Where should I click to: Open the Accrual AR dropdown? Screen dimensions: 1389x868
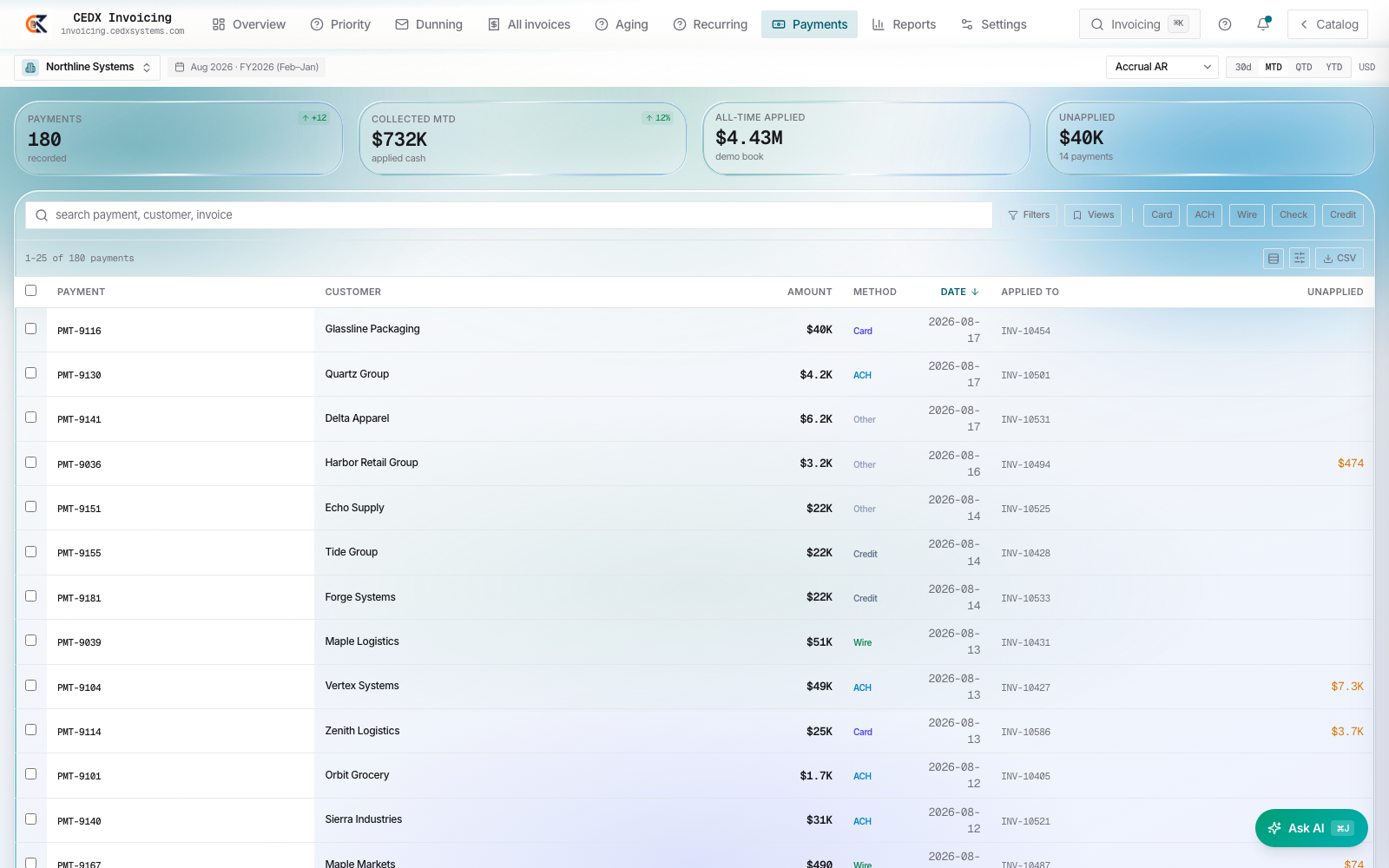[x=1162, y=67]
